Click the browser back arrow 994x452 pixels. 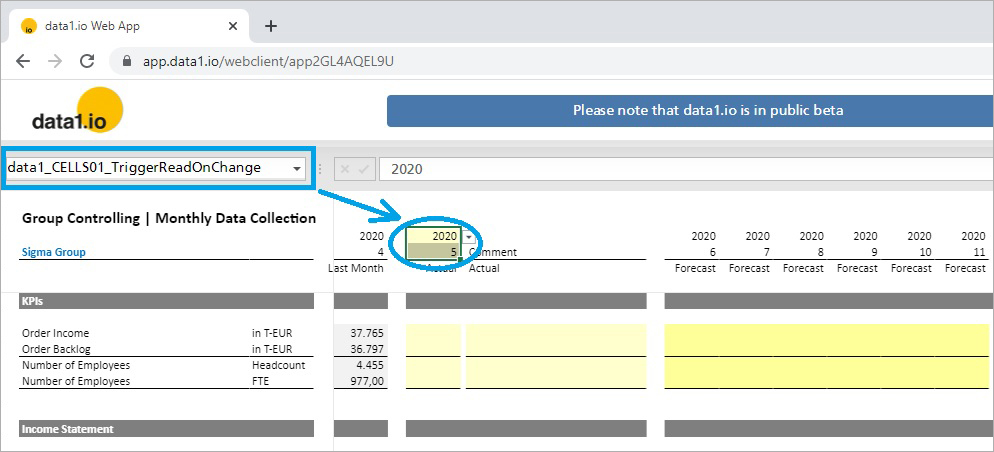(23, 61)
